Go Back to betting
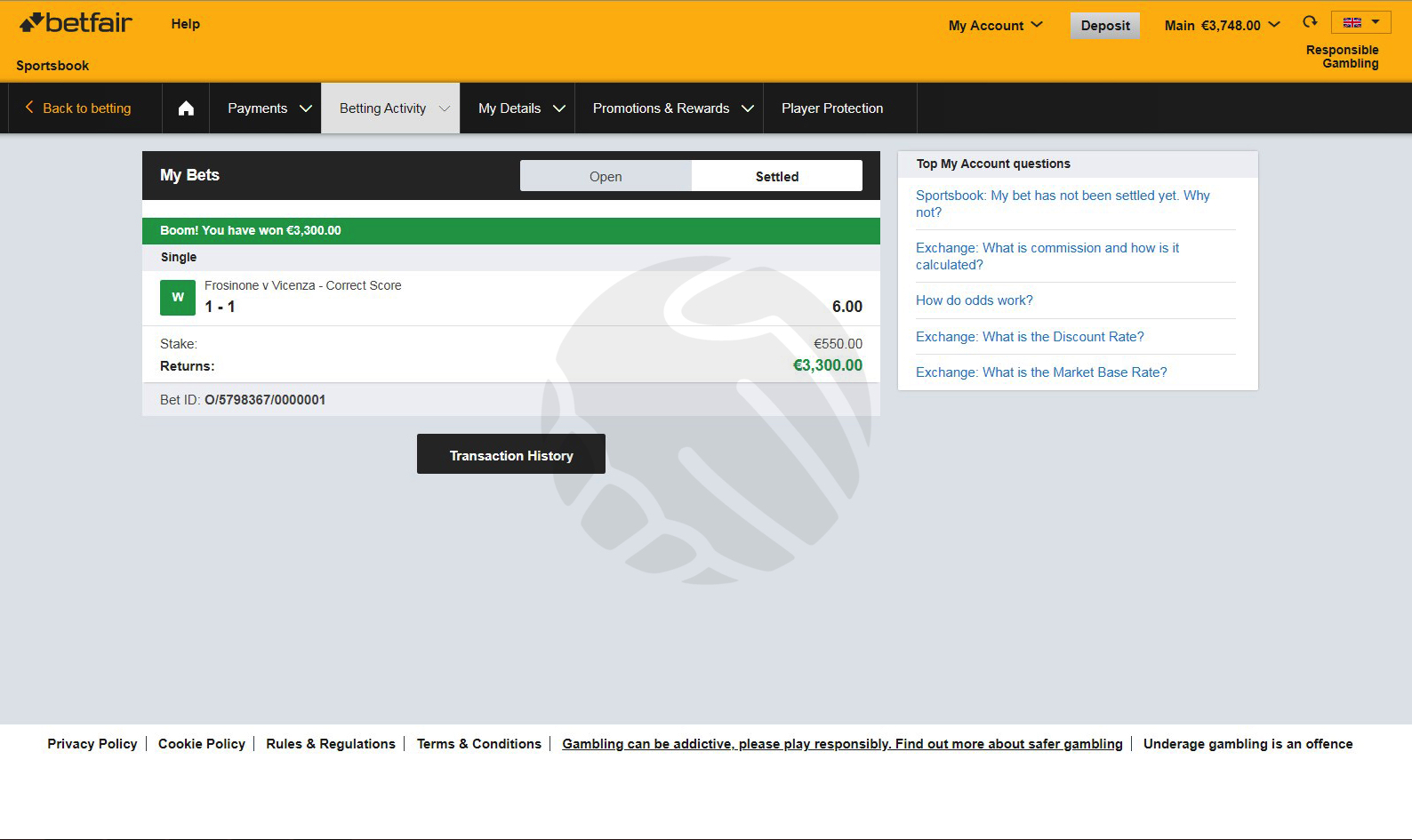Image resolution: width=1412 pixels, height=840 pixels. (x=86, y=108)
